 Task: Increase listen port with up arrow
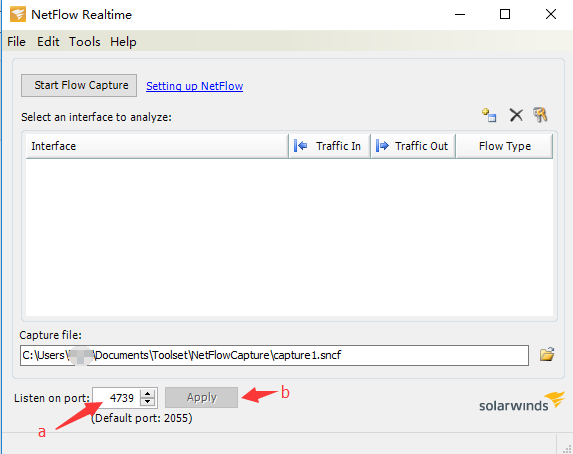click(x=148, y=394)
